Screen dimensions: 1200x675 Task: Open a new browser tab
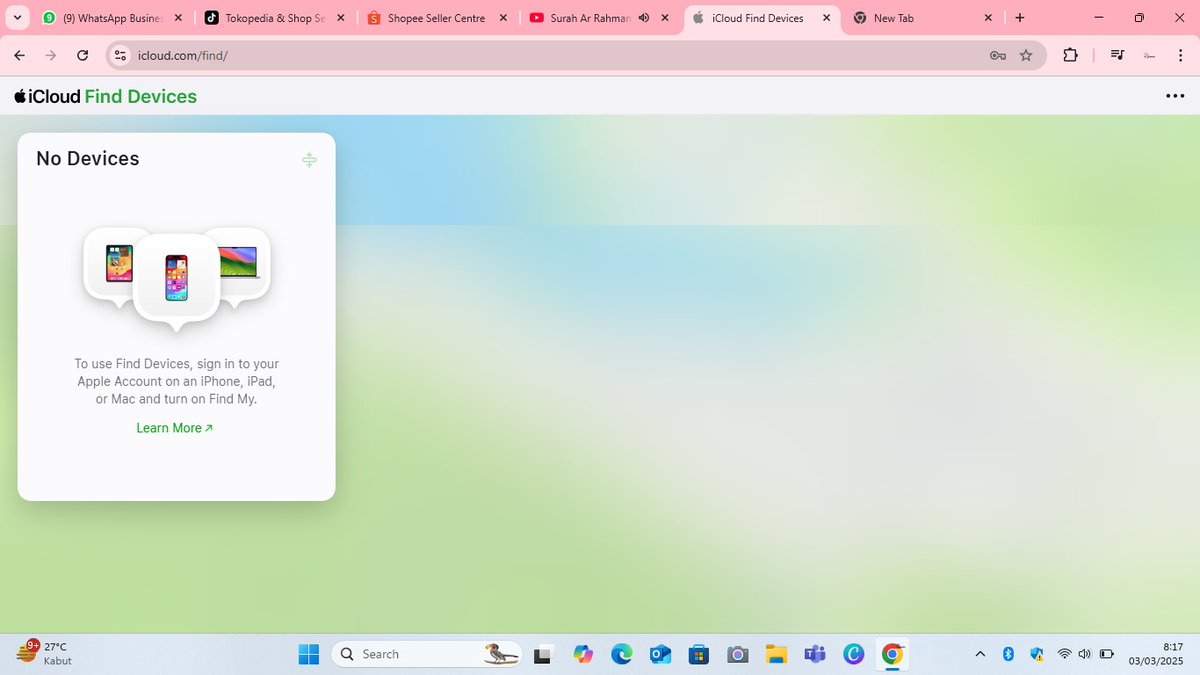click(1020, 18)
